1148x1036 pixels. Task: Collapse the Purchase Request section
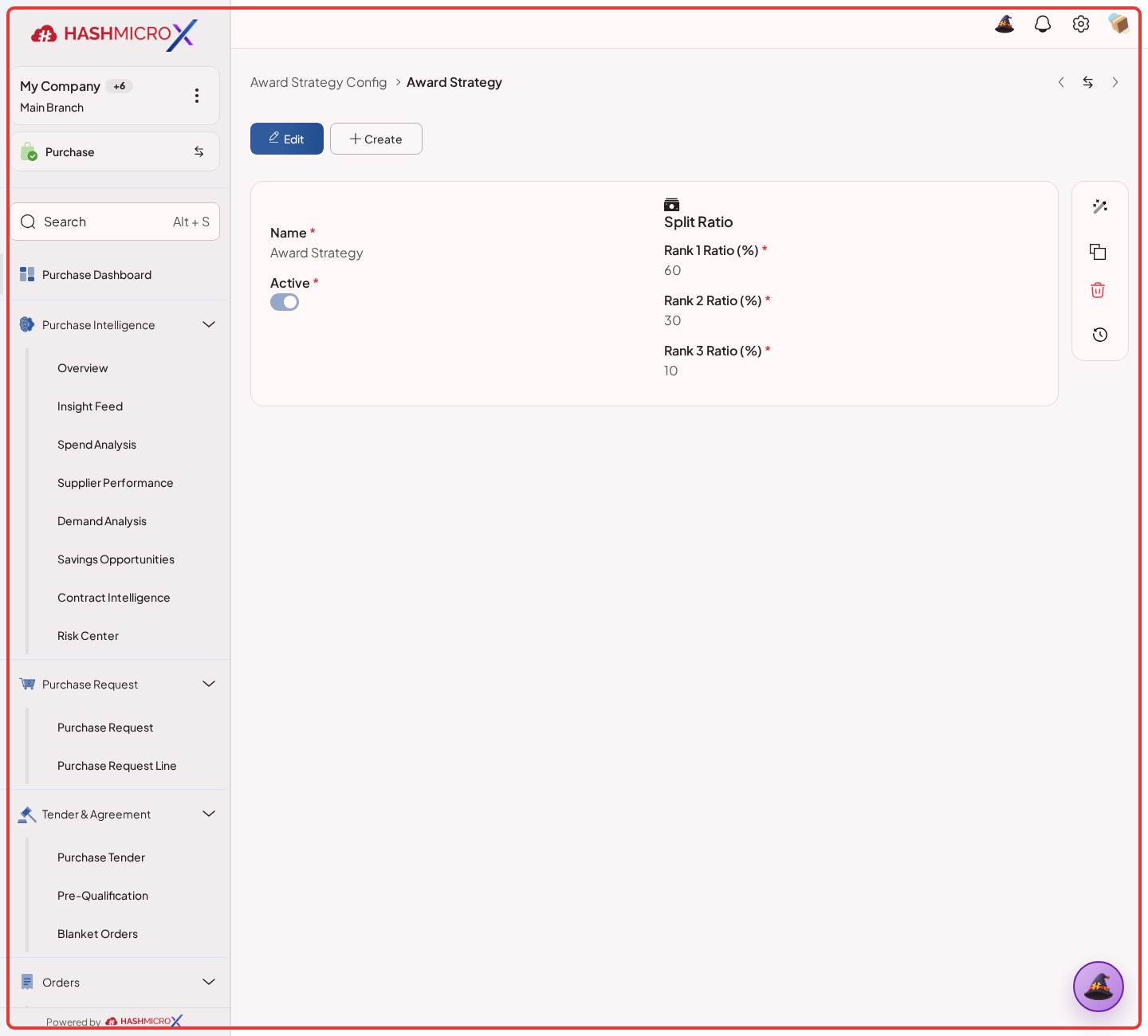click(x=209, y=684)
